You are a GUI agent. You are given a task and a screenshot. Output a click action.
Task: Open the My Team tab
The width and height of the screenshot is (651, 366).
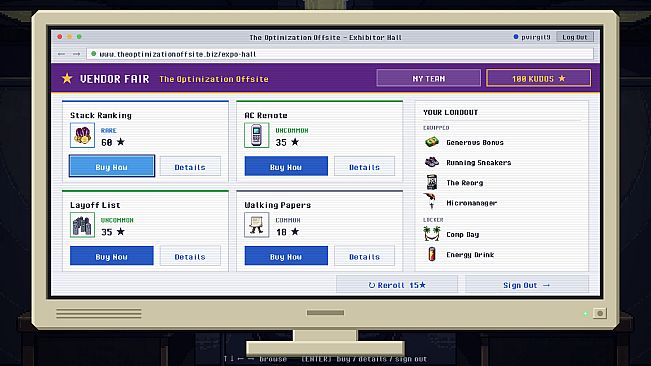[x=428, y=78]
